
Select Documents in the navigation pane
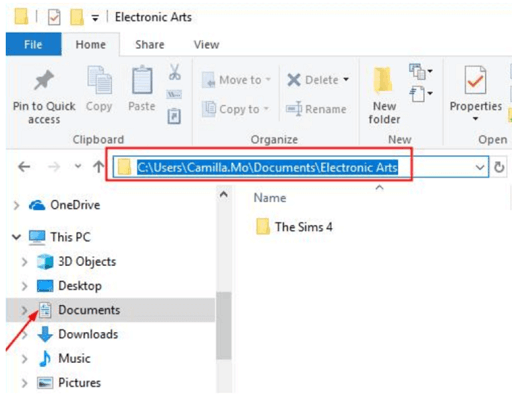pos(110,310)
